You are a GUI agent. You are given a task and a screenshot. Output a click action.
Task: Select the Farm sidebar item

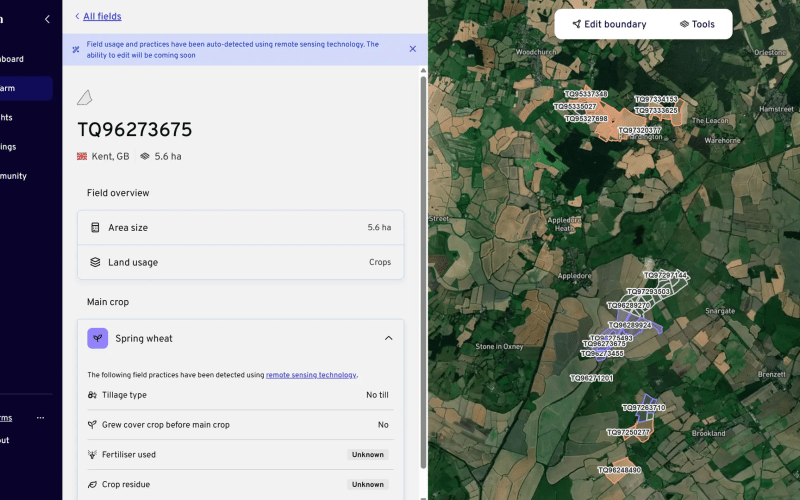pyautogui.click(x=26, y=88)
